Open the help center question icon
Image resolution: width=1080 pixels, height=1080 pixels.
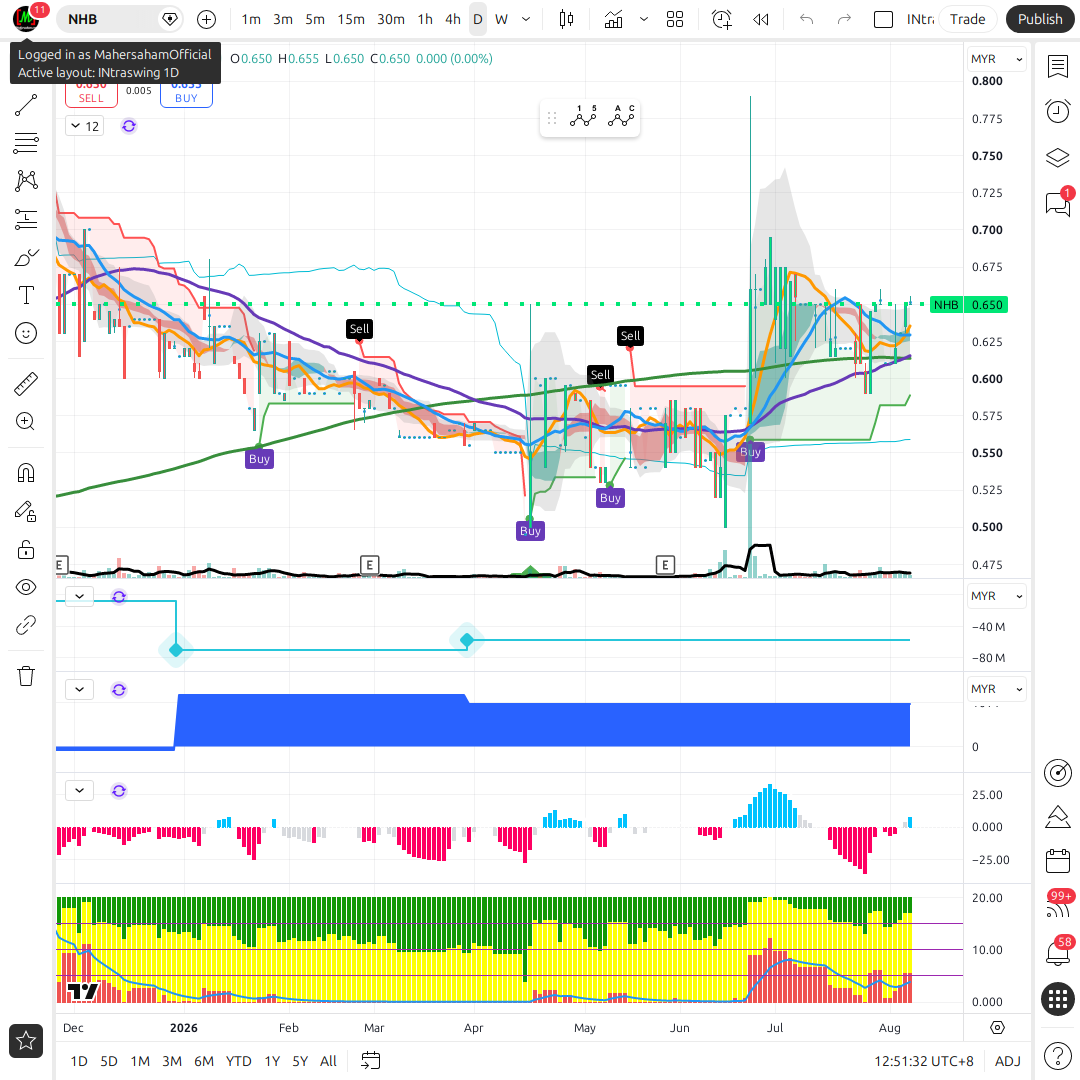(1057, 1056)
